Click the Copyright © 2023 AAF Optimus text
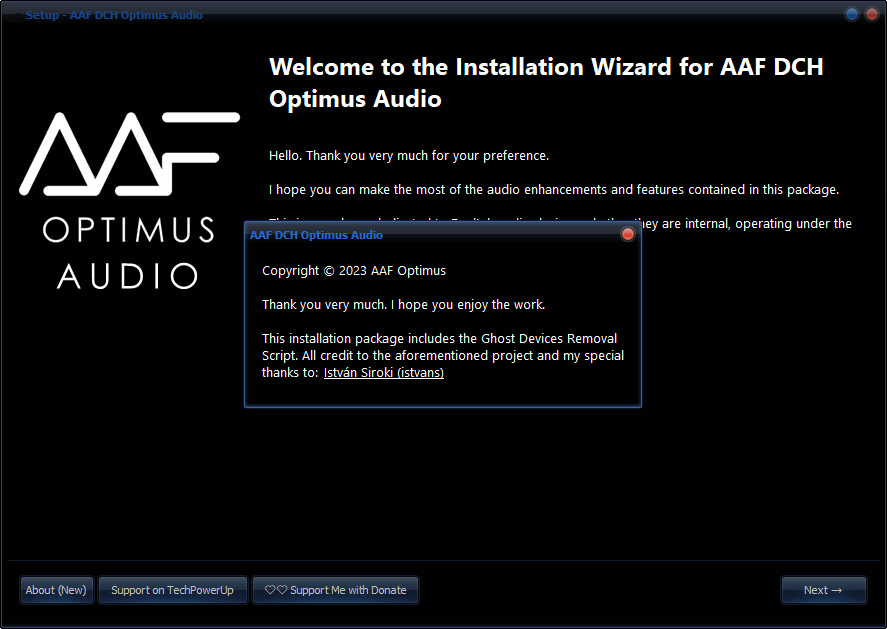The height and width of the screenshot is (629, 887). pyautogui.click(x=354, y=271)
